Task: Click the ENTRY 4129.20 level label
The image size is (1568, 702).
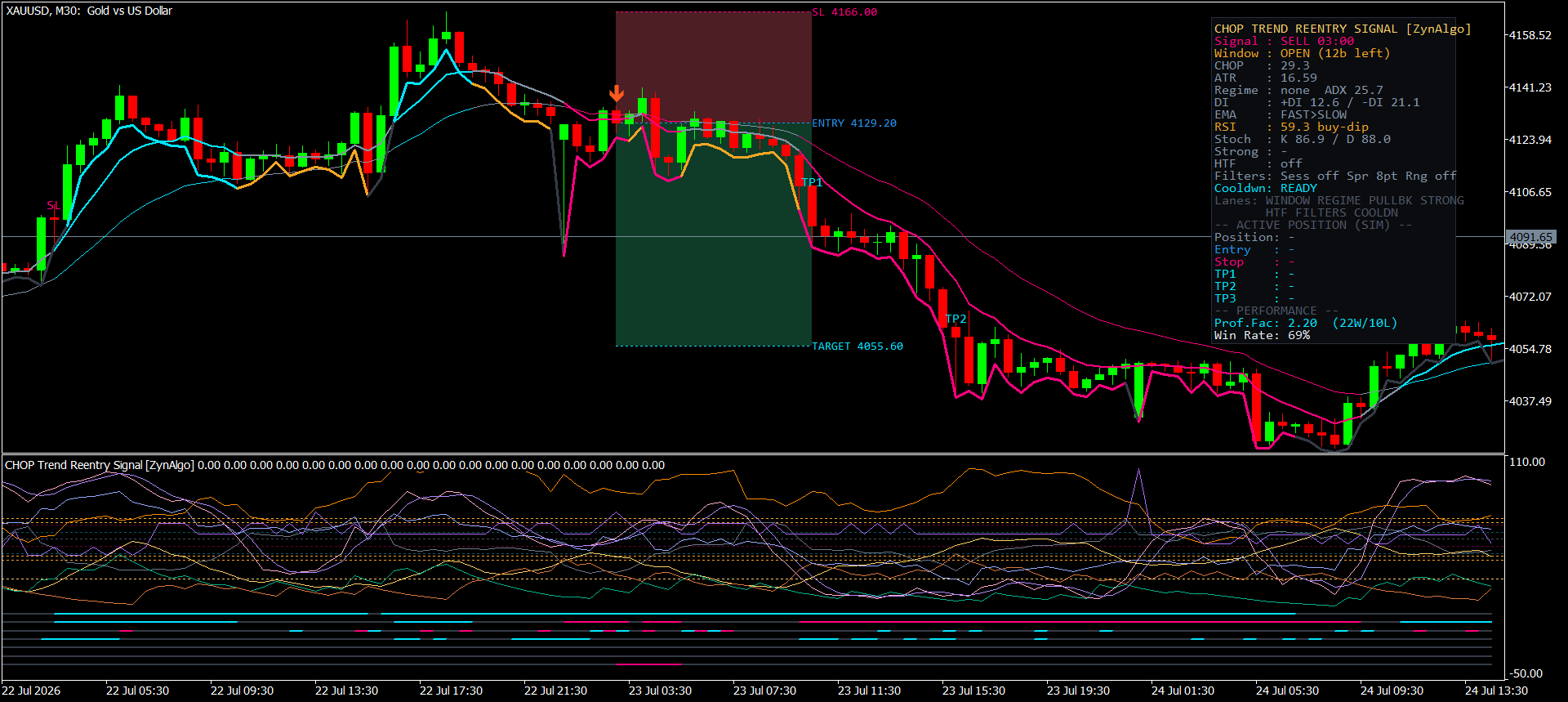Action: [854, 123]
